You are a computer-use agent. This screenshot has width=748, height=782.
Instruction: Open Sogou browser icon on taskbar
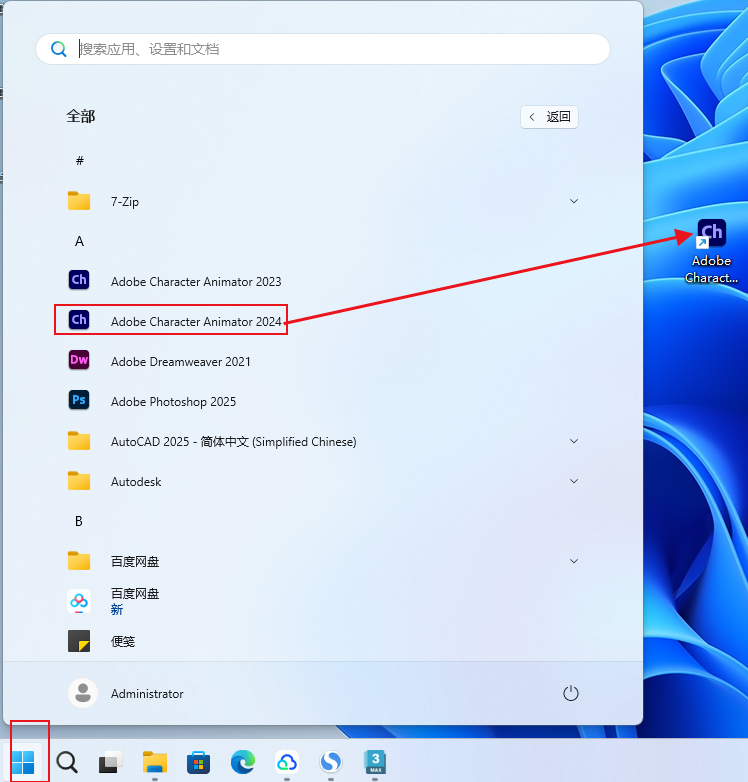(331, 762)
